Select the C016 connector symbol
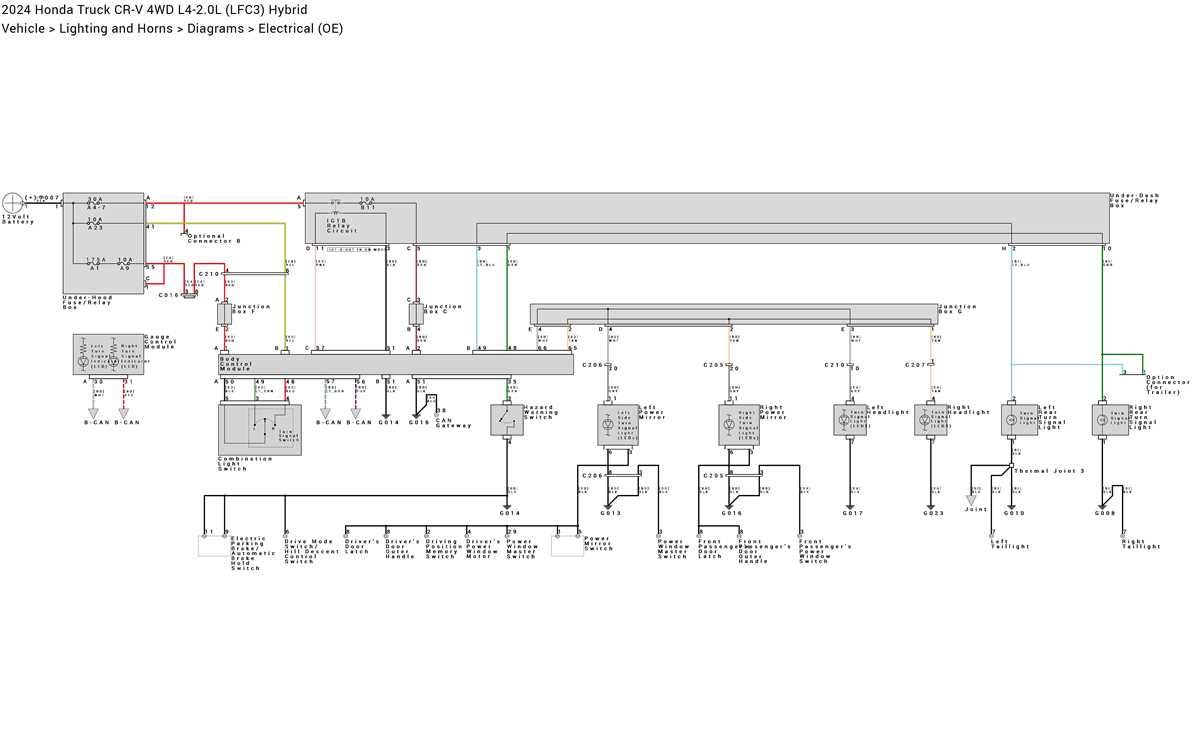The height and width of the screenshot is (750, 1200). pyautogui.click(x=190, y=294)
